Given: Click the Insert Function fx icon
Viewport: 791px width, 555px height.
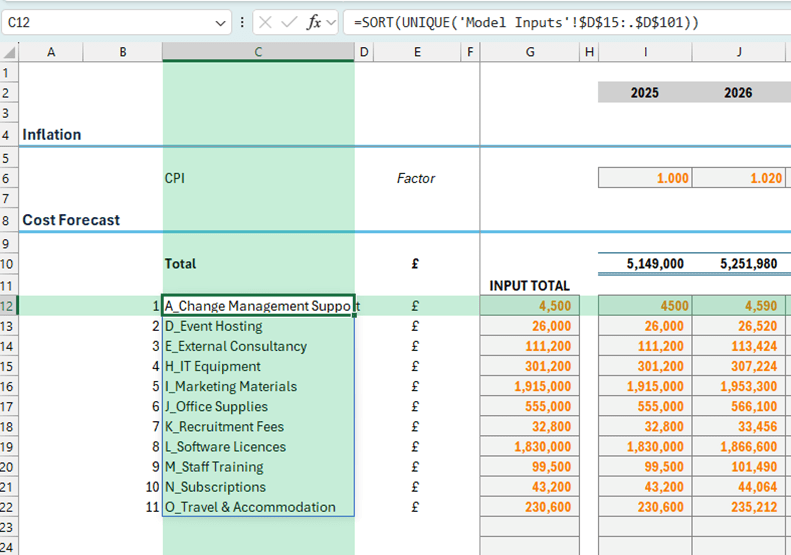Looking at the screenshot, I should [313, 22].
